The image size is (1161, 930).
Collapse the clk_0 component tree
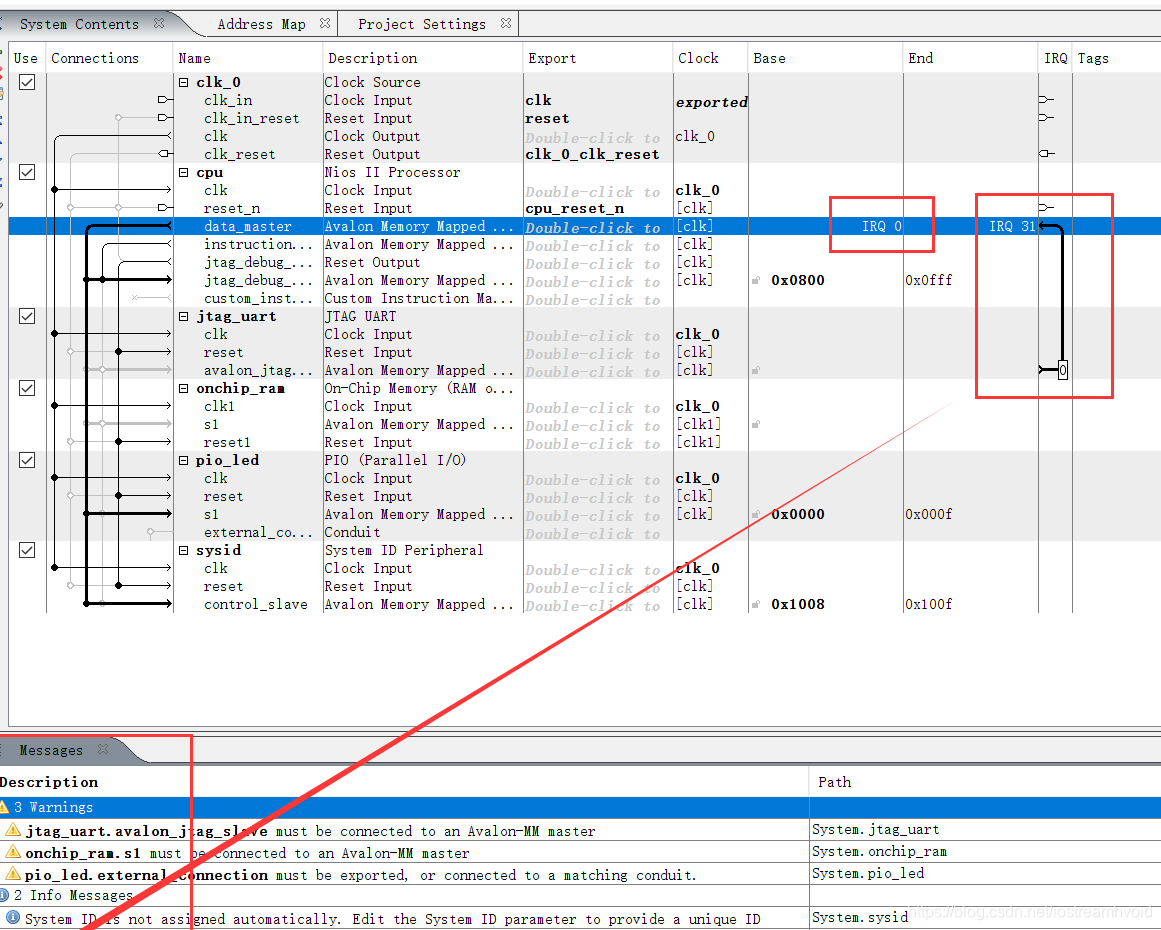tap(184, 82)
